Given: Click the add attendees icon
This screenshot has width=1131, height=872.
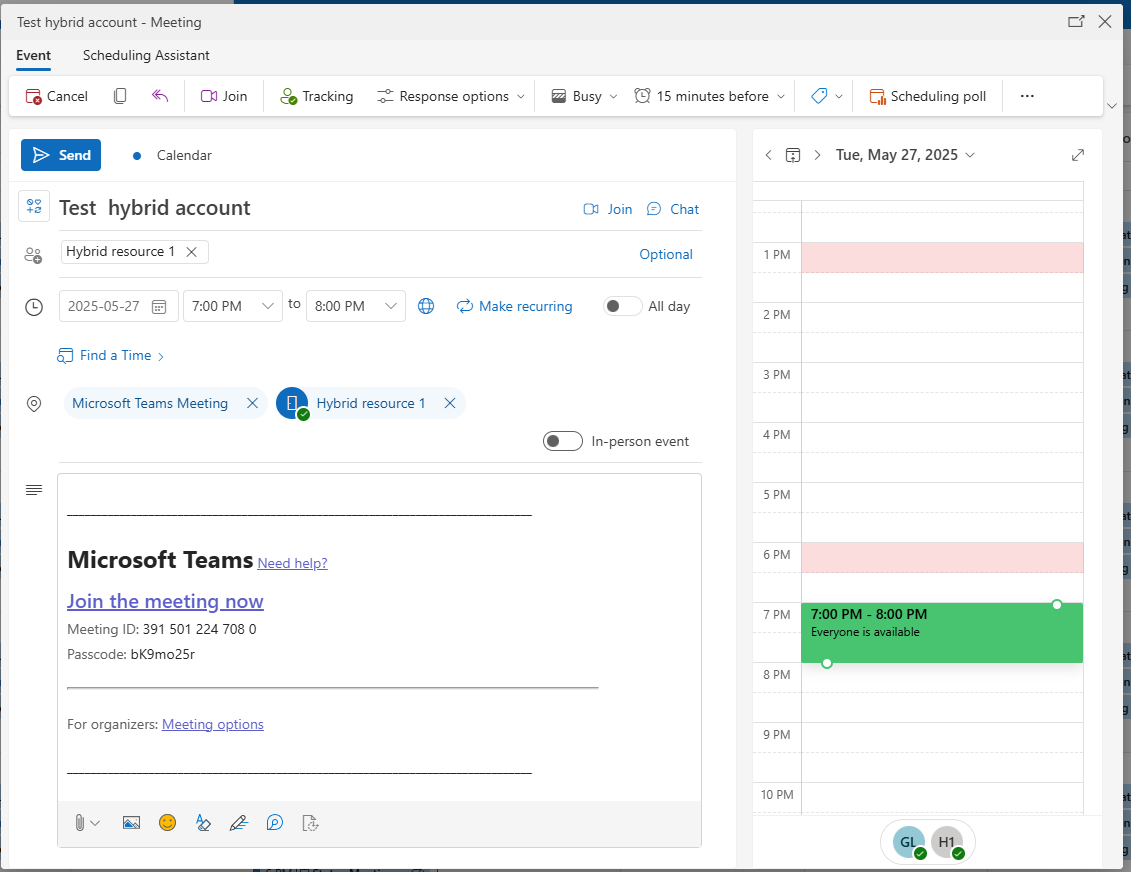Looking at the screenshot, I should [x=33, y=255].
